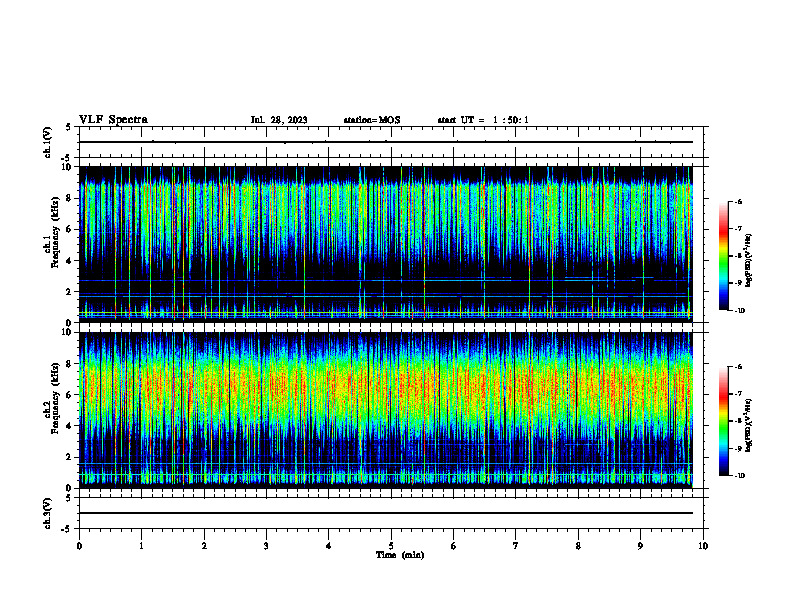This screenshot has width=792, height=612.
Task: Click the "VLF Spectra" plot title
Action: (113, 120)
